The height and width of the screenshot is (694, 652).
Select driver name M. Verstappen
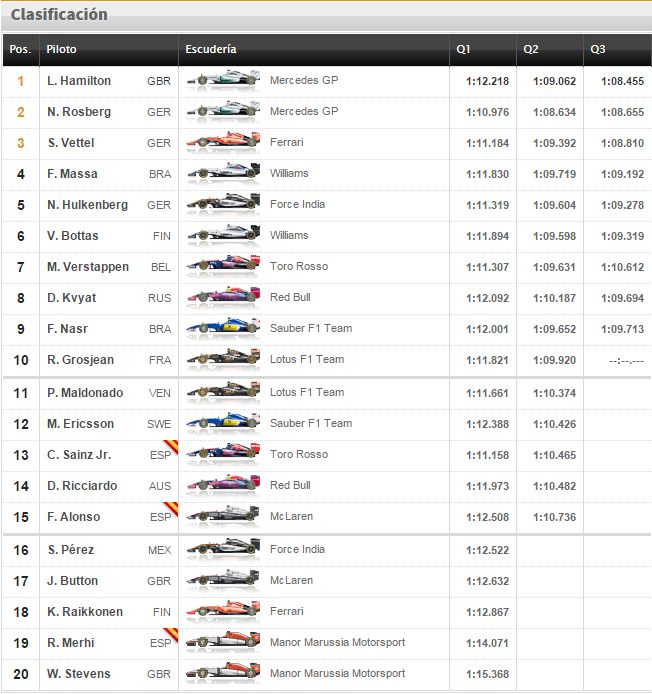pyautogui.click(x=88, y=267)
